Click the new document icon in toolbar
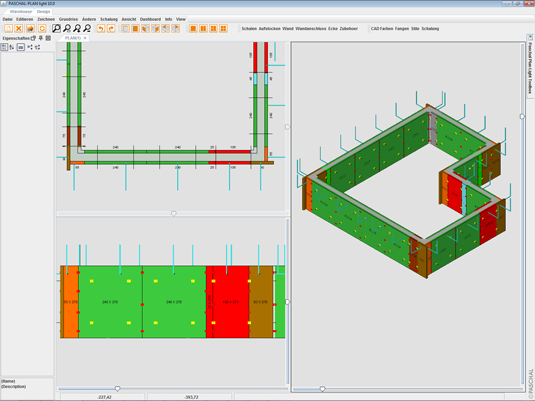The image size is (535, 401). (9, 29)
